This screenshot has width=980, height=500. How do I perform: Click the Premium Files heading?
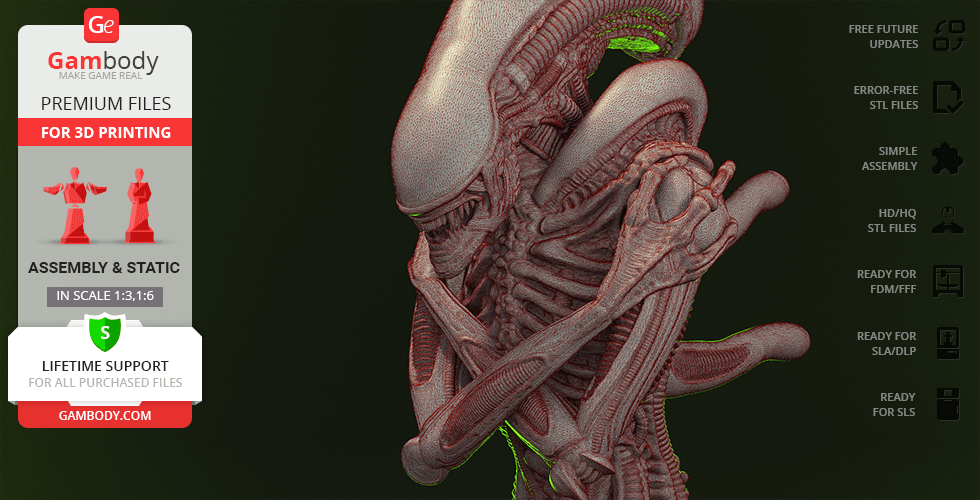[104, 103]
